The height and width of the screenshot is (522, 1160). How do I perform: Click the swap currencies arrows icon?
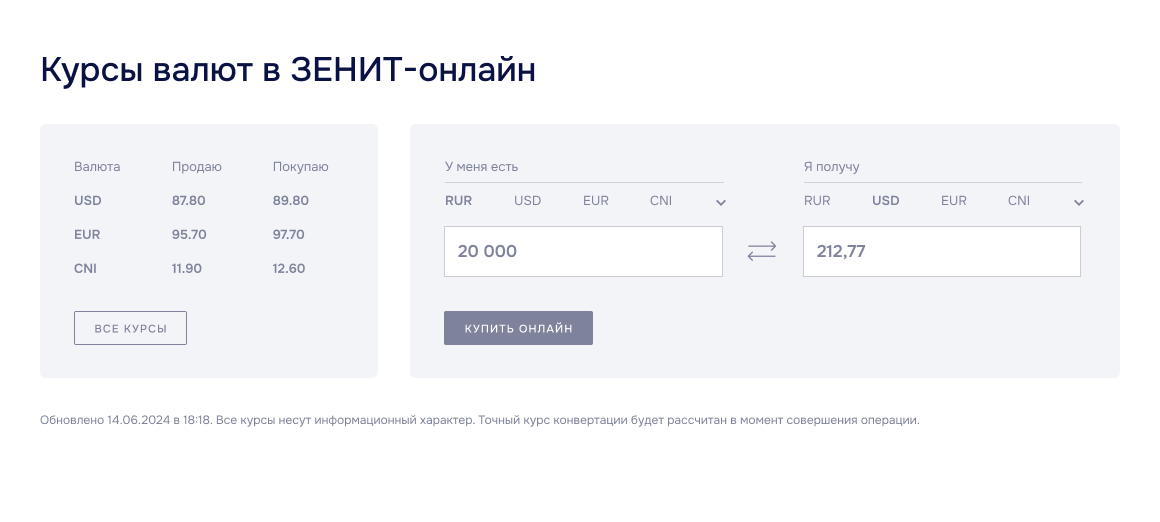[761, 252]
